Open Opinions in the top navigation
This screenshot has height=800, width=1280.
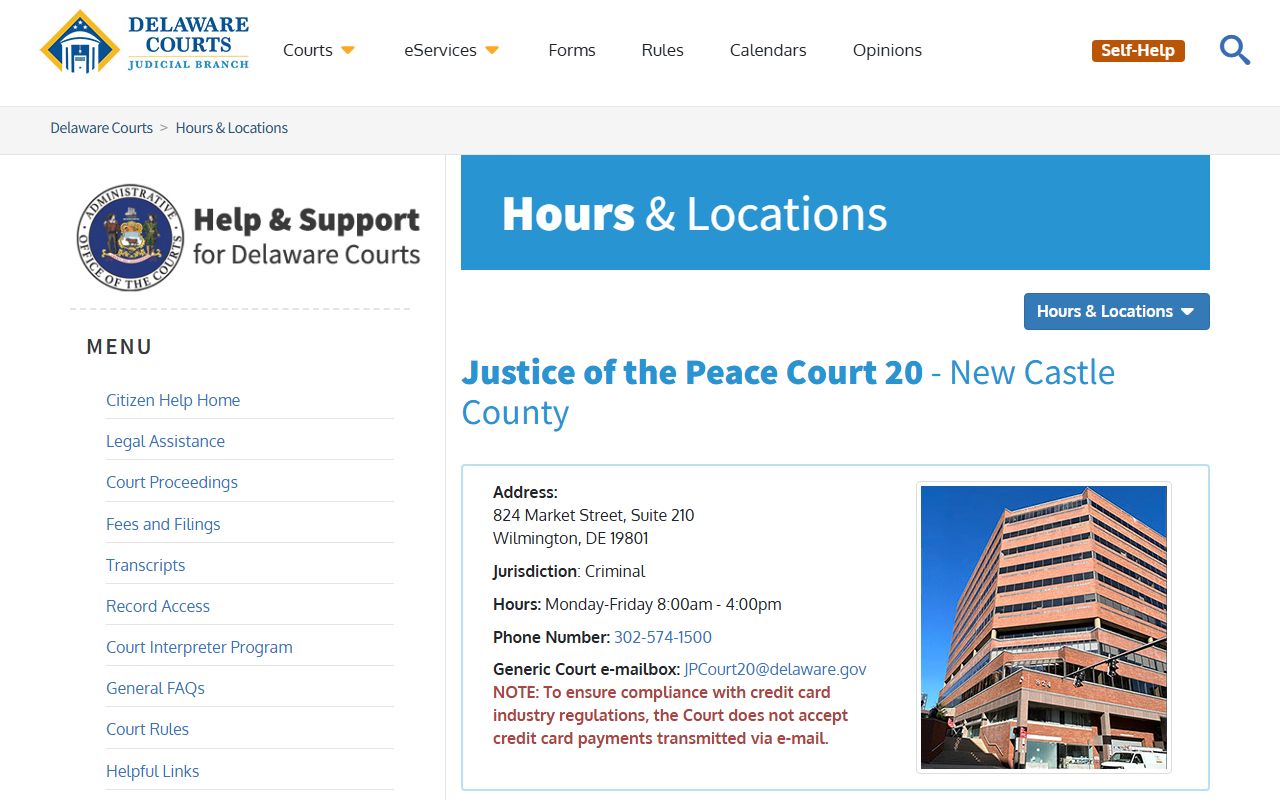887,50
